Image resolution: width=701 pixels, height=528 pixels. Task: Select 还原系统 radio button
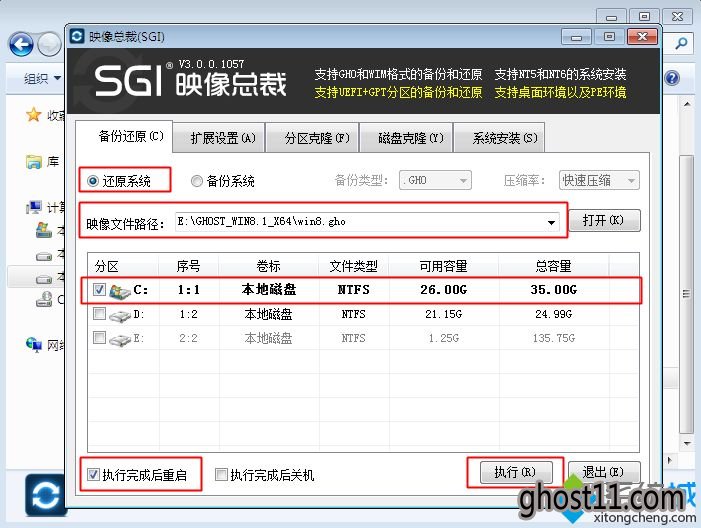tap(93, 181)
